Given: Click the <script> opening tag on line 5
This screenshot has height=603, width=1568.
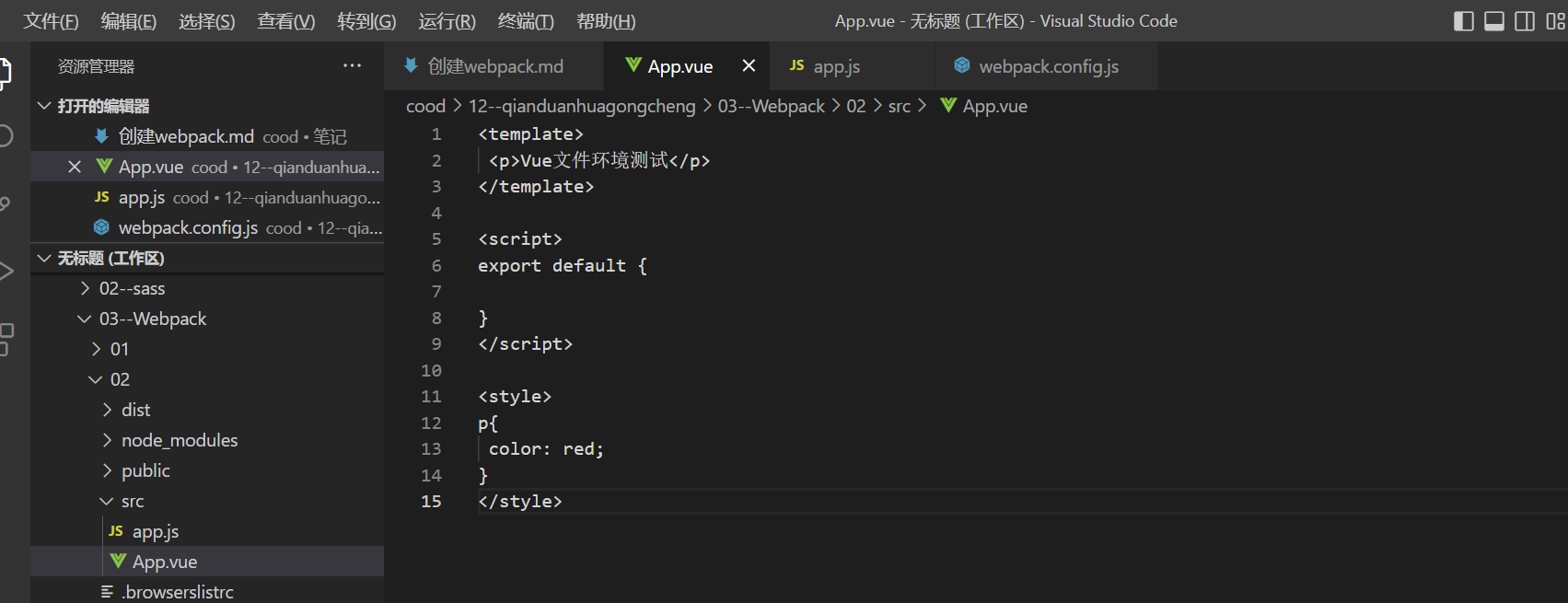Looking at the screenshot, I should coord(520,238).
